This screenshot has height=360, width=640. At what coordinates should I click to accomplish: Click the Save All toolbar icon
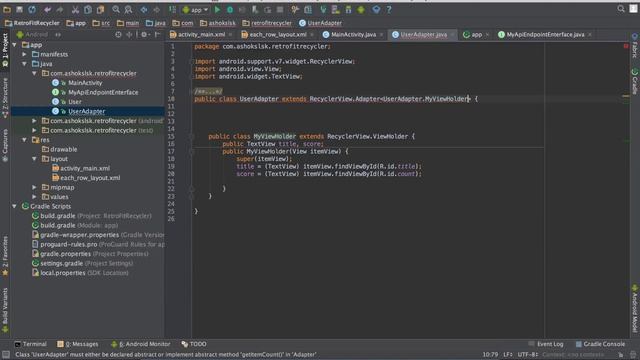(19, 9)
